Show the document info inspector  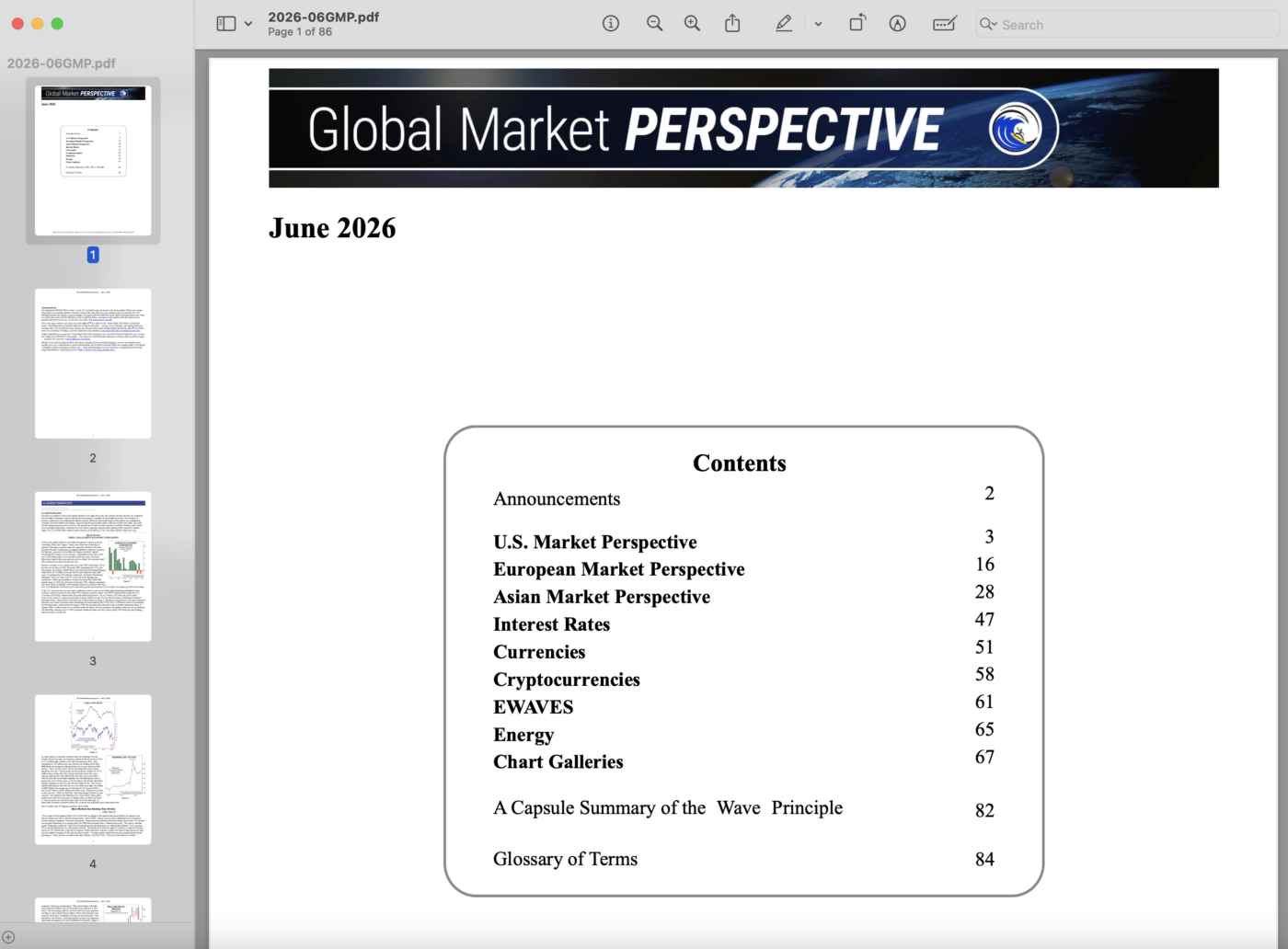click(611, 24)
